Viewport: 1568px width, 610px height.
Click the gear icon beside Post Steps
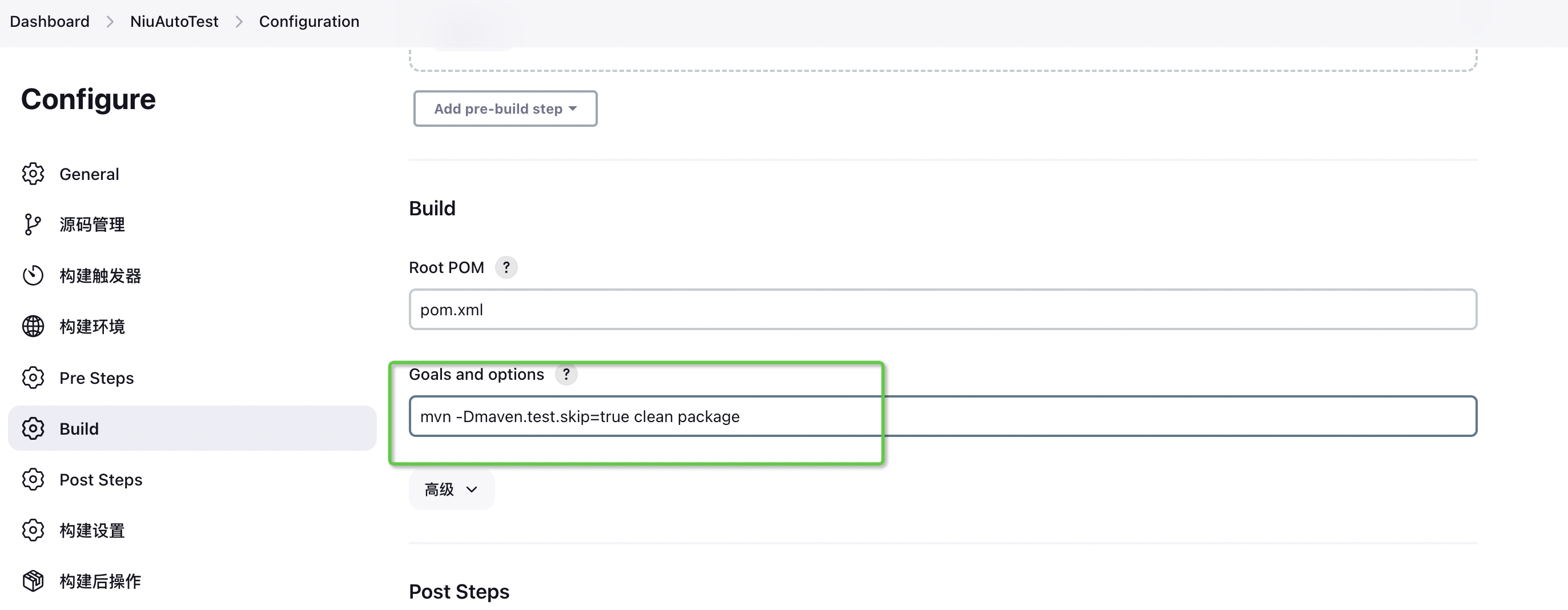(x=33, y=480)
